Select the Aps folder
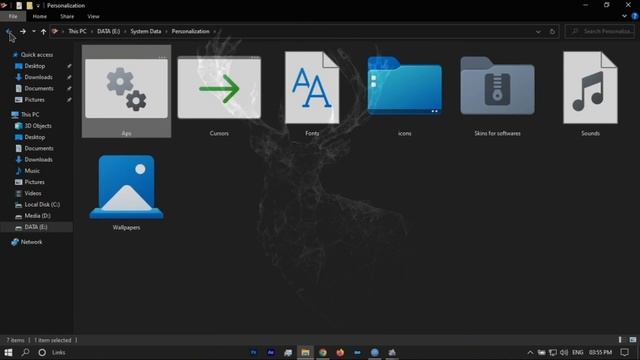The image size is (640, 360). [127, 91]
